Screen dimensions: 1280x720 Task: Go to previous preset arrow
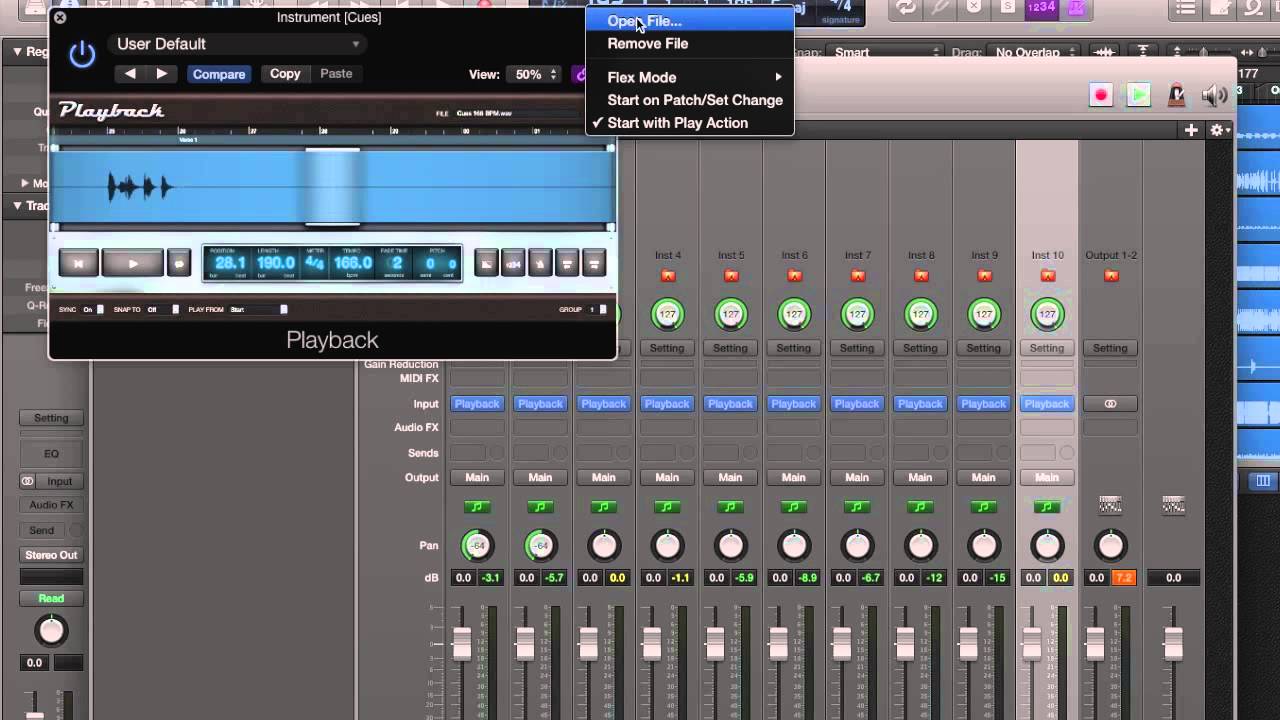coord(130,73)
